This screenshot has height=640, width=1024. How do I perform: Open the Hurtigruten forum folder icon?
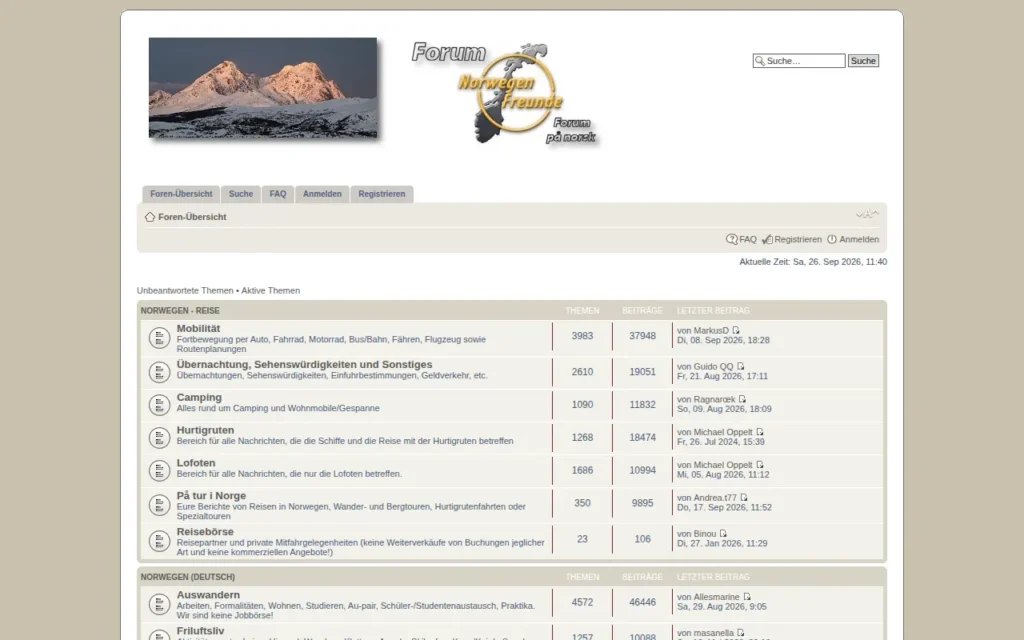point(159,438)
